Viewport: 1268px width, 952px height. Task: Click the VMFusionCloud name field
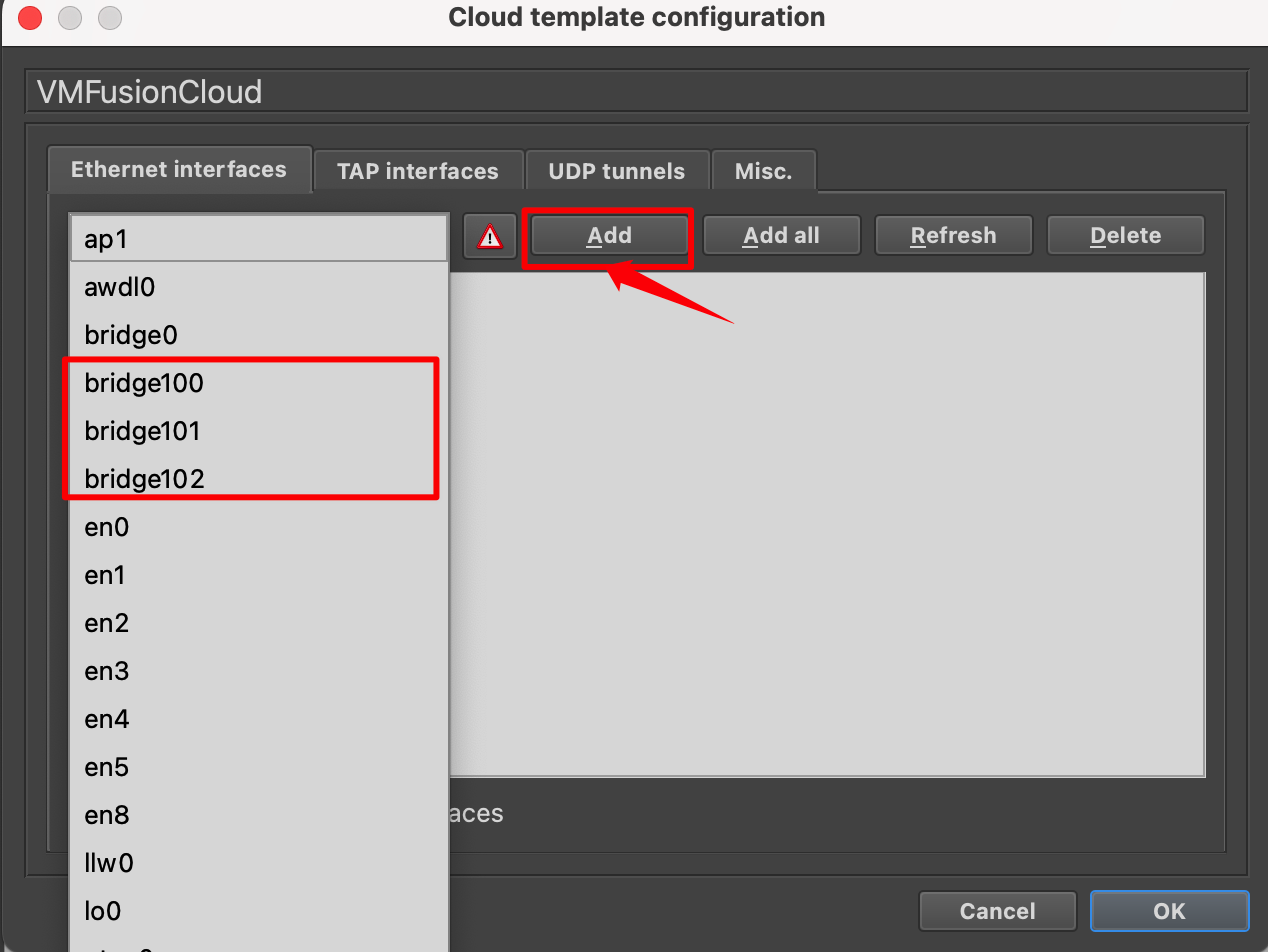coord(635,92)
